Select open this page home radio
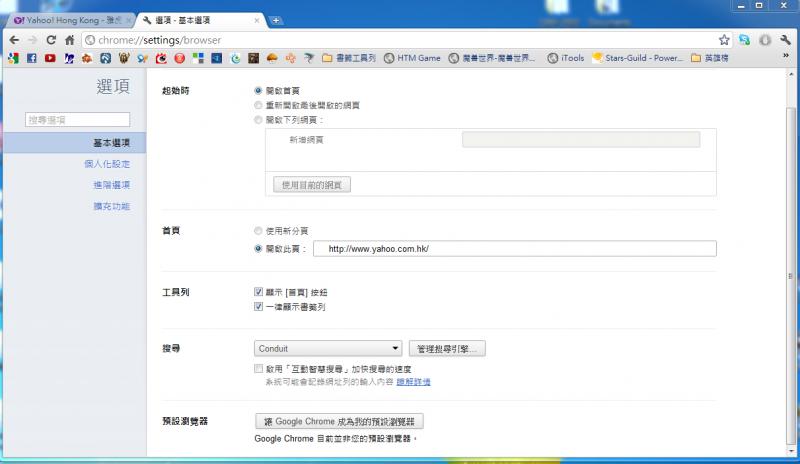This screenshot has height=464, width=800. 258,249
